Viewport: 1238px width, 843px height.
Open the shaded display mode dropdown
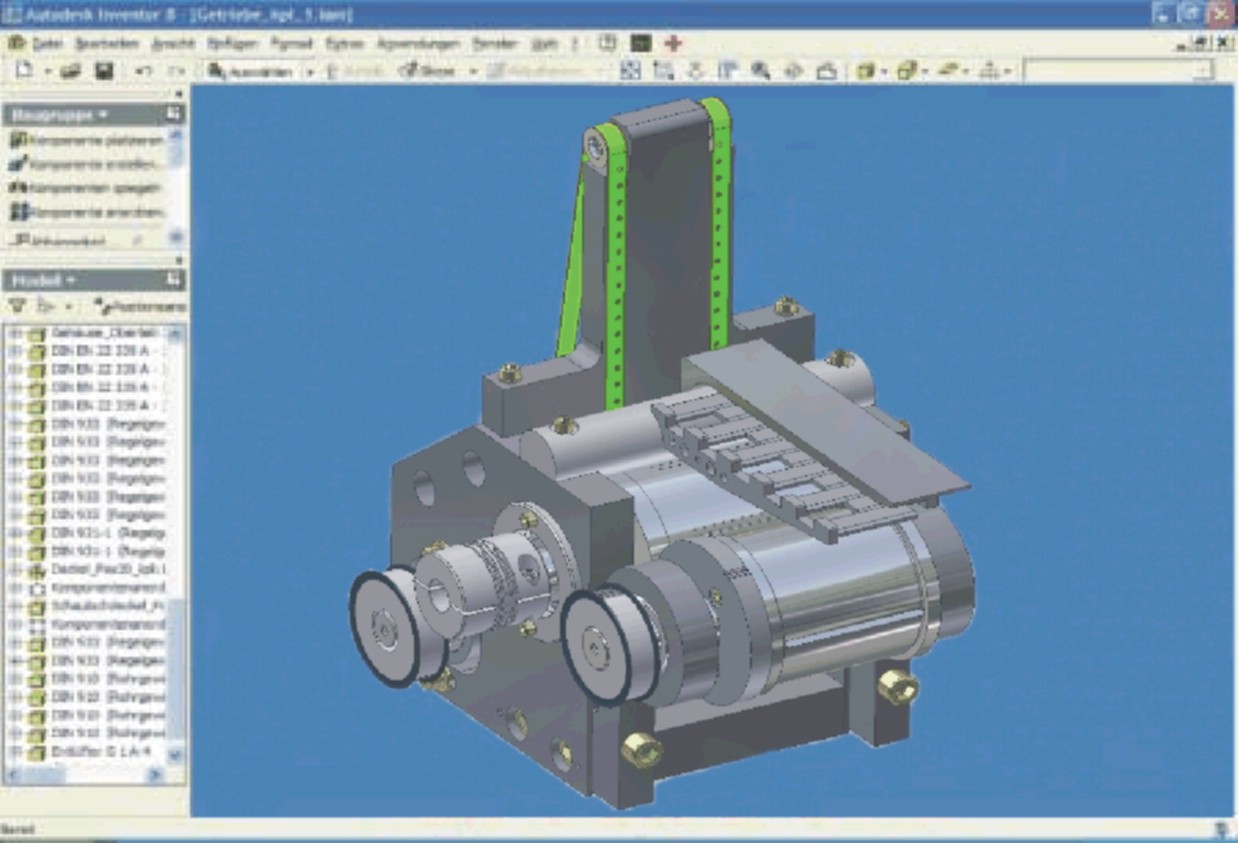[883, 71]
